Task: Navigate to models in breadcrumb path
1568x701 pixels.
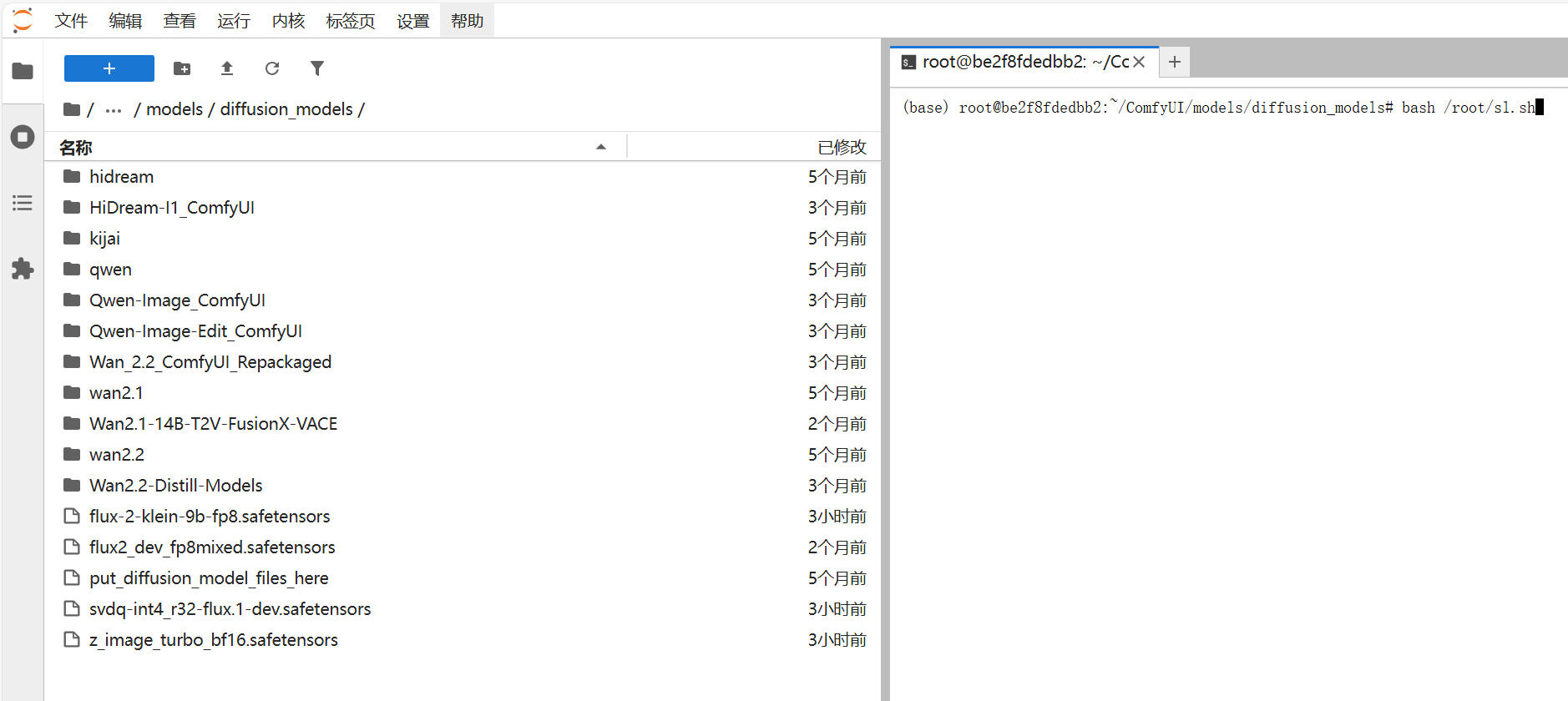Action: pos(175,109)
